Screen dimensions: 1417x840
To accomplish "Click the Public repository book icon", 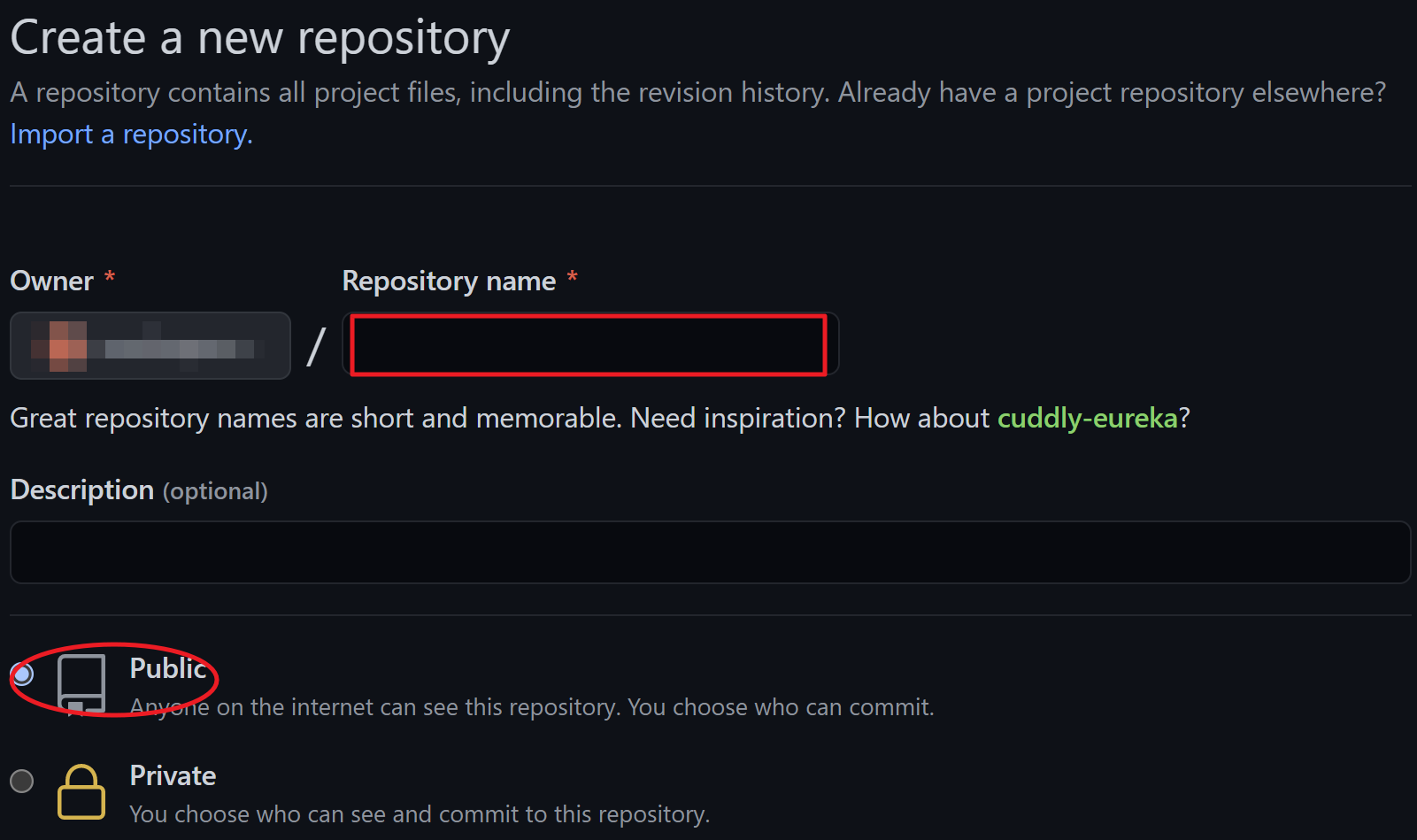I will (x=81, y=683).
